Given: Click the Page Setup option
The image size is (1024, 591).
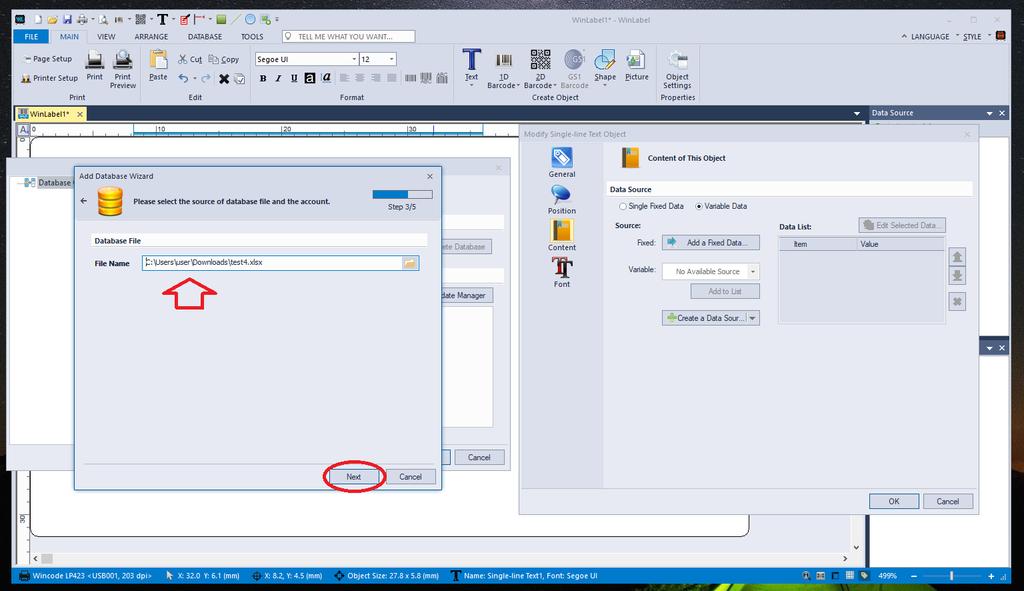Looking at the screenshot, I should [x=48, y=59].
